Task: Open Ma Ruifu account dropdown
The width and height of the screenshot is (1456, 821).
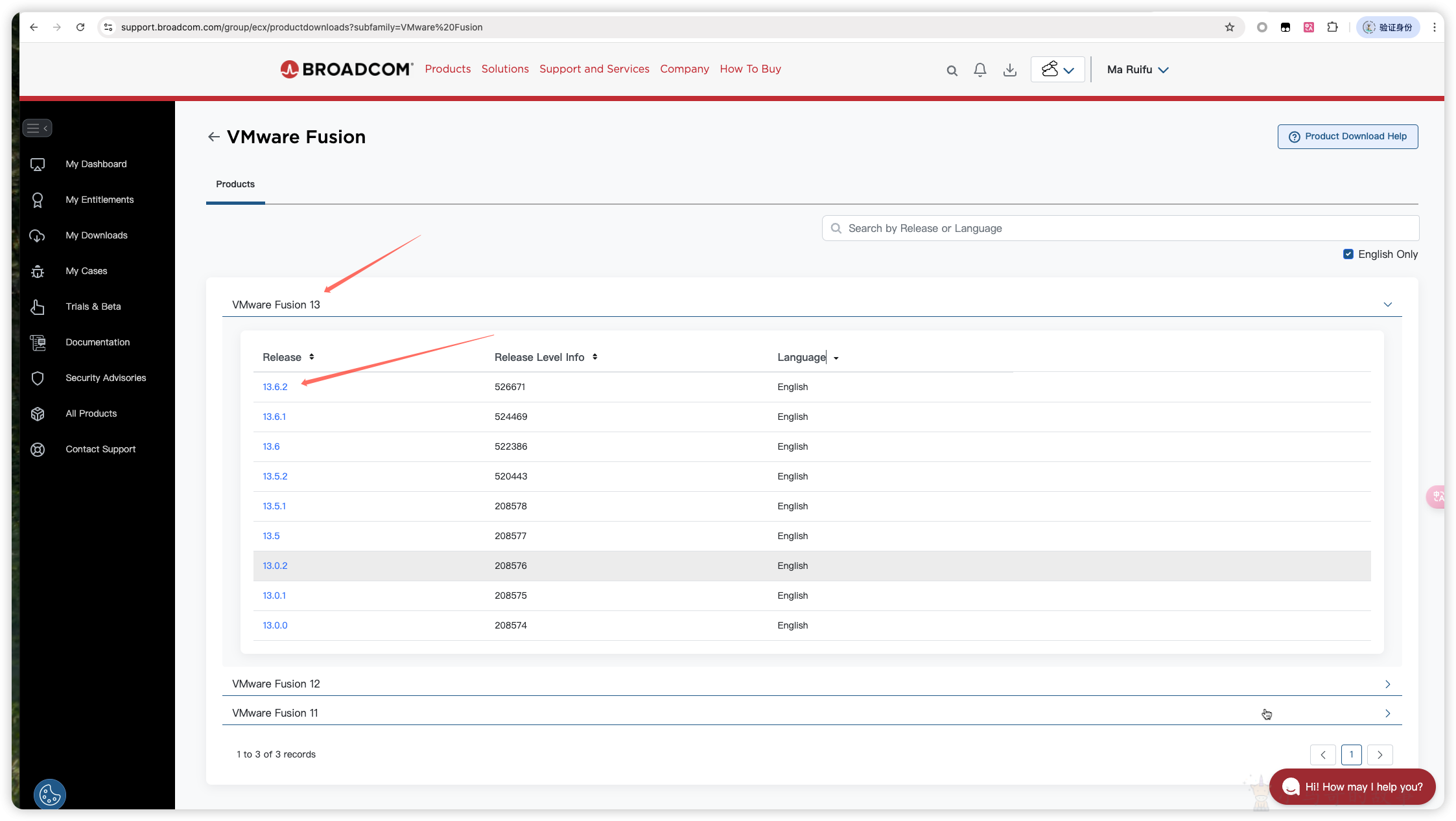Action: [1138, 69]
